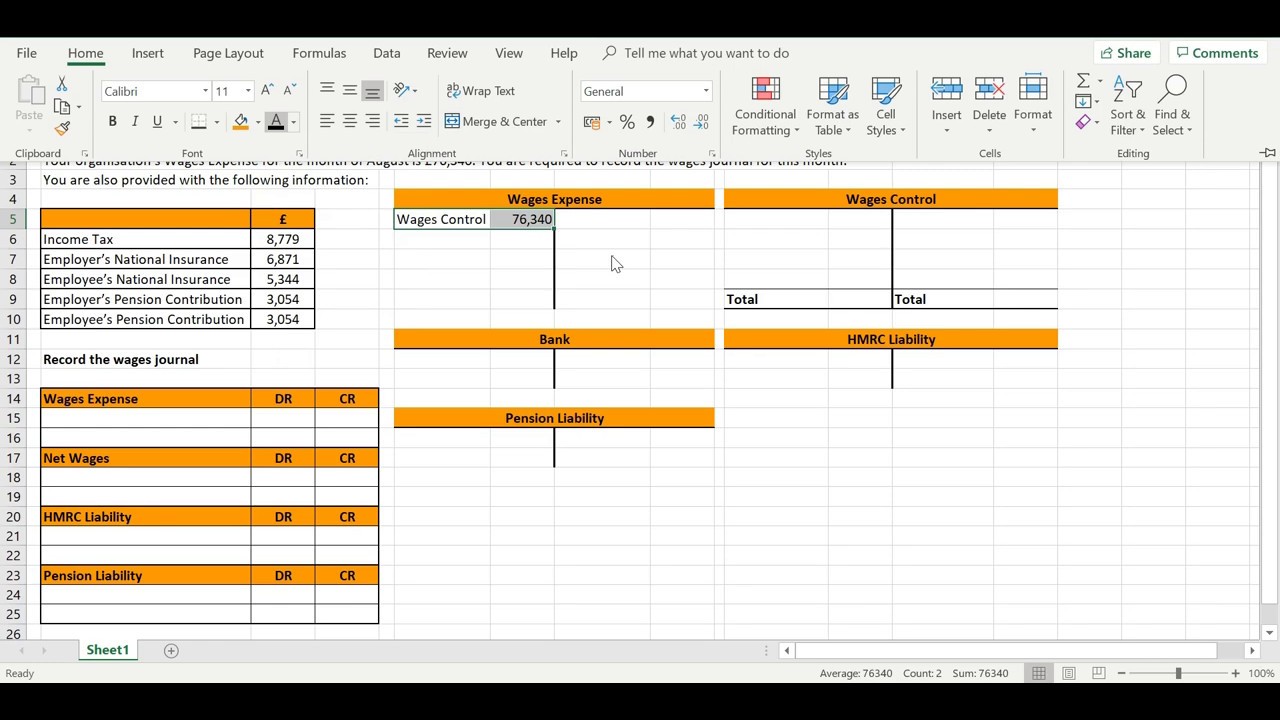Select the Income Tax value 8,779

283,239
